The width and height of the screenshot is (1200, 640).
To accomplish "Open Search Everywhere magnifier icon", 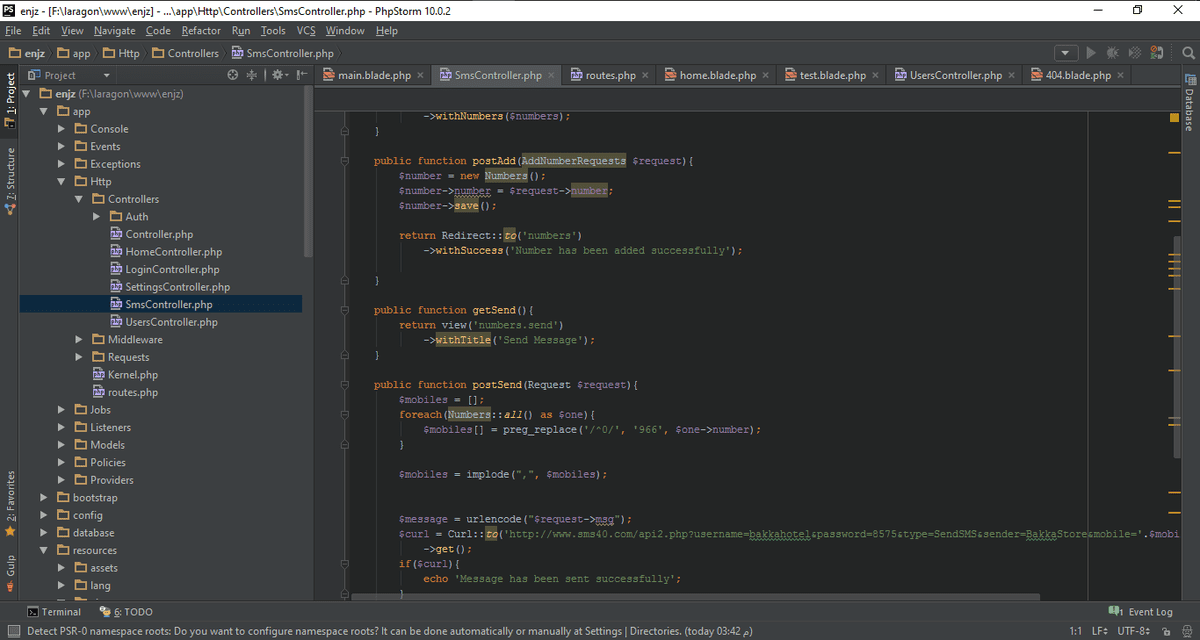I will coord(1186,53).
